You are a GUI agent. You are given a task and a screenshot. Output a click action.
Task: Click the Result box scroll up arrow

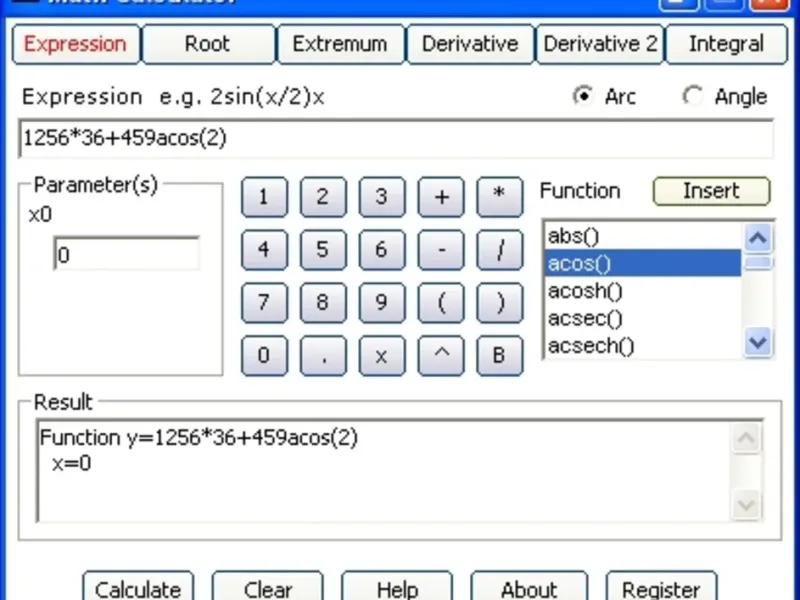746,438
